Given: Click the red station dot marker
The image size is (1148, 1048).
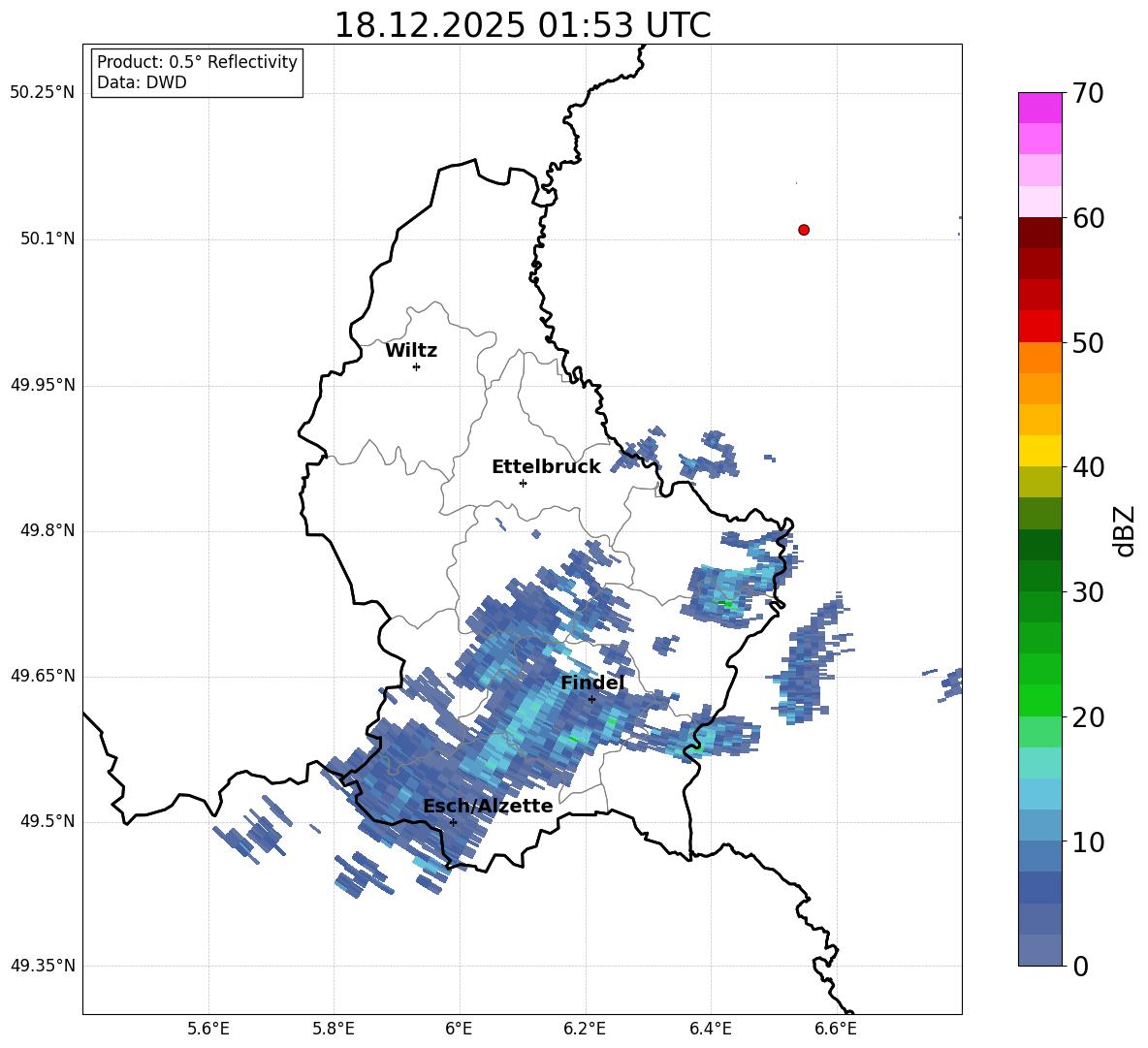Looking at the screenshot, I should (804, 230).
